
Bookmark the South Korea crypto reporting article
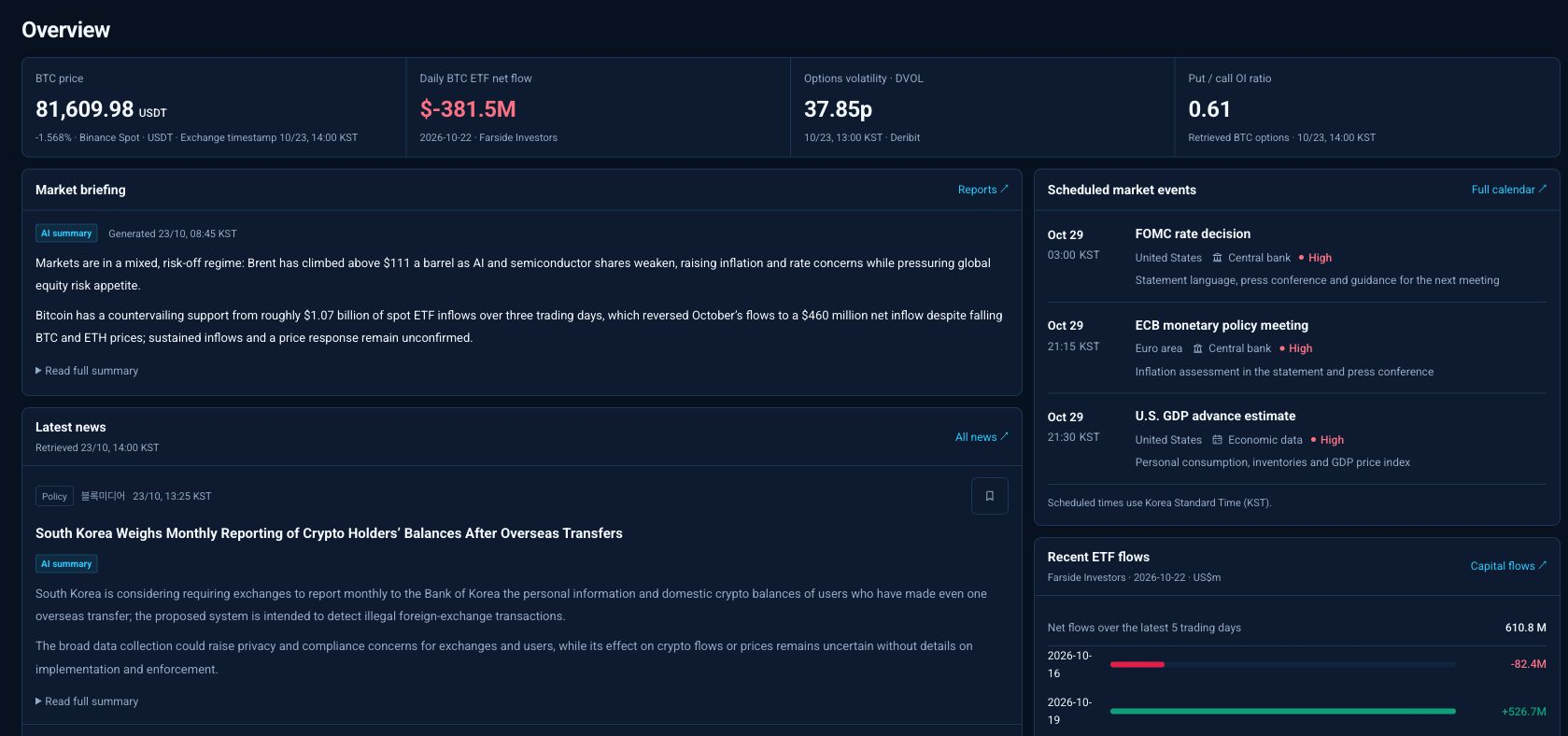[990, 496]
